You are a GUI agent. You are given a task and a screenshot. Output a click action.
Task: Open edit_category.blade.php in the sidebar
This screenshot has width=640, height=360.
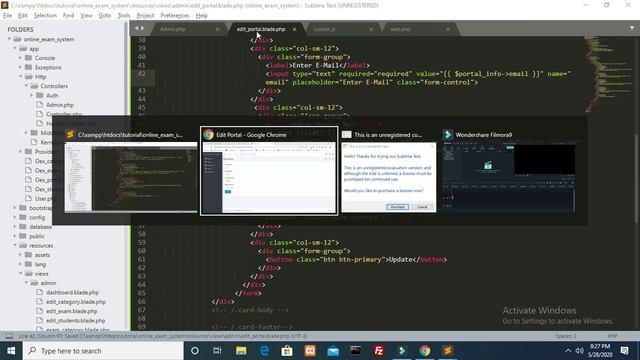tap(76, 302)
